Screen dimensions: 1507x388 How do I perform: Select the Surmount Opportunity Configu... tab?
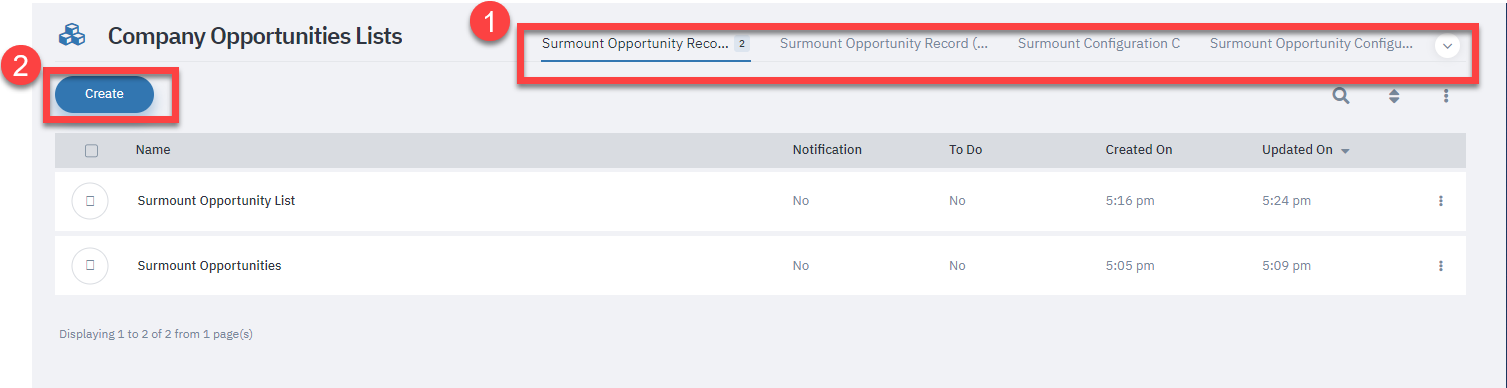coord(1311,44)
